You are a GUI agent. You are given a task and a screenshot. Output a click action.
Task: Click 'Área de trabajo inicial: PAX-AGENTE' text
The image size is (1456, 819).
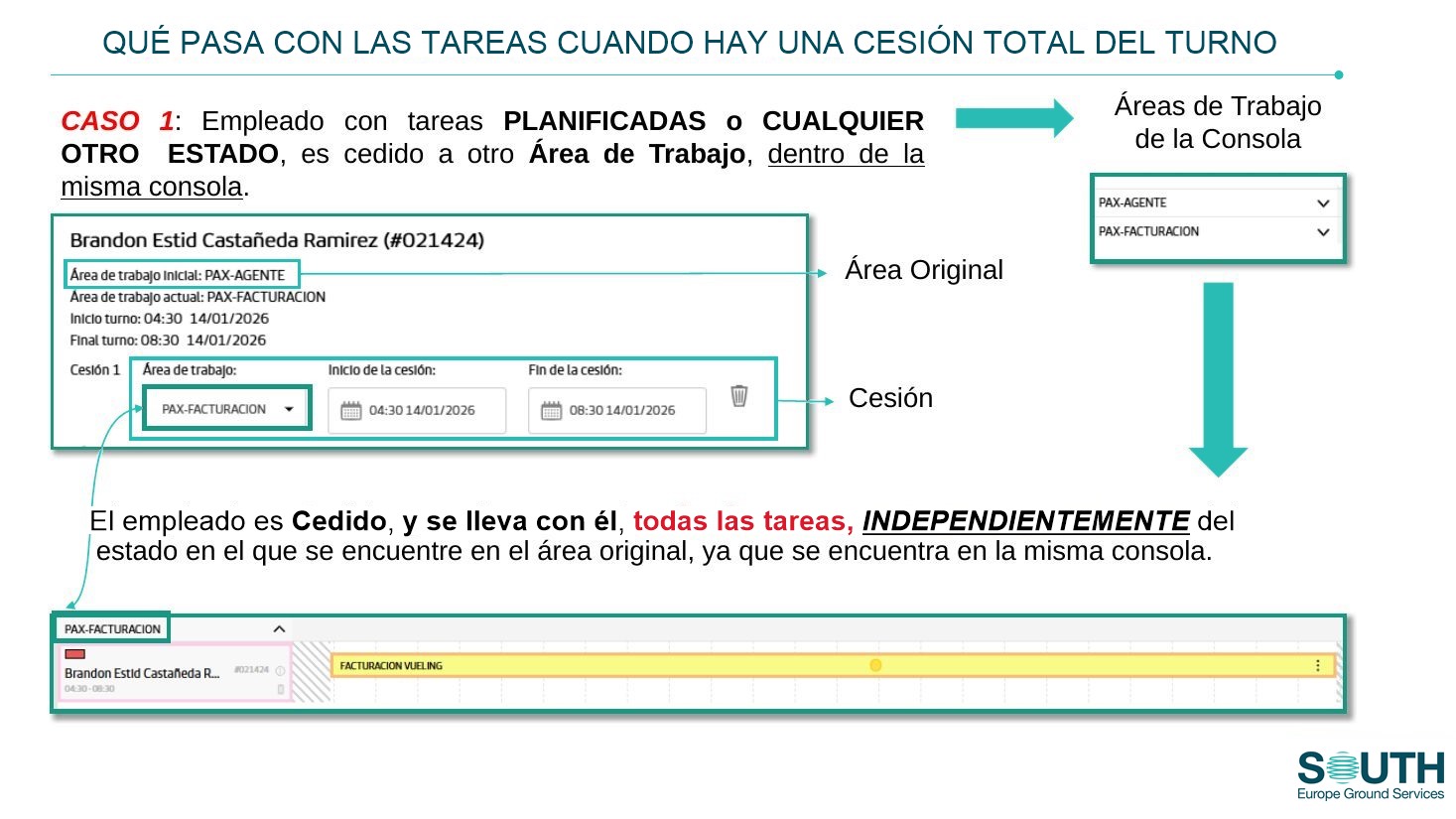coord(178,275)
